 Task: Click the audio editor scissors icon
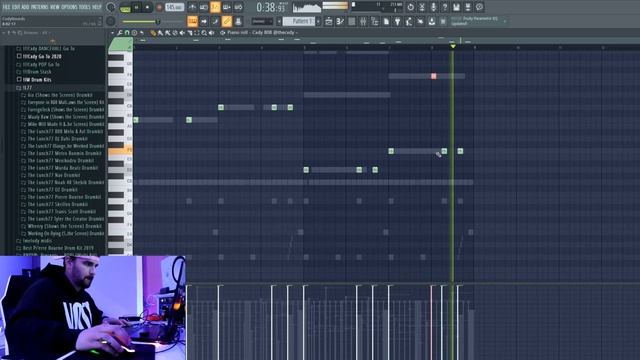(x=422, y=7)
